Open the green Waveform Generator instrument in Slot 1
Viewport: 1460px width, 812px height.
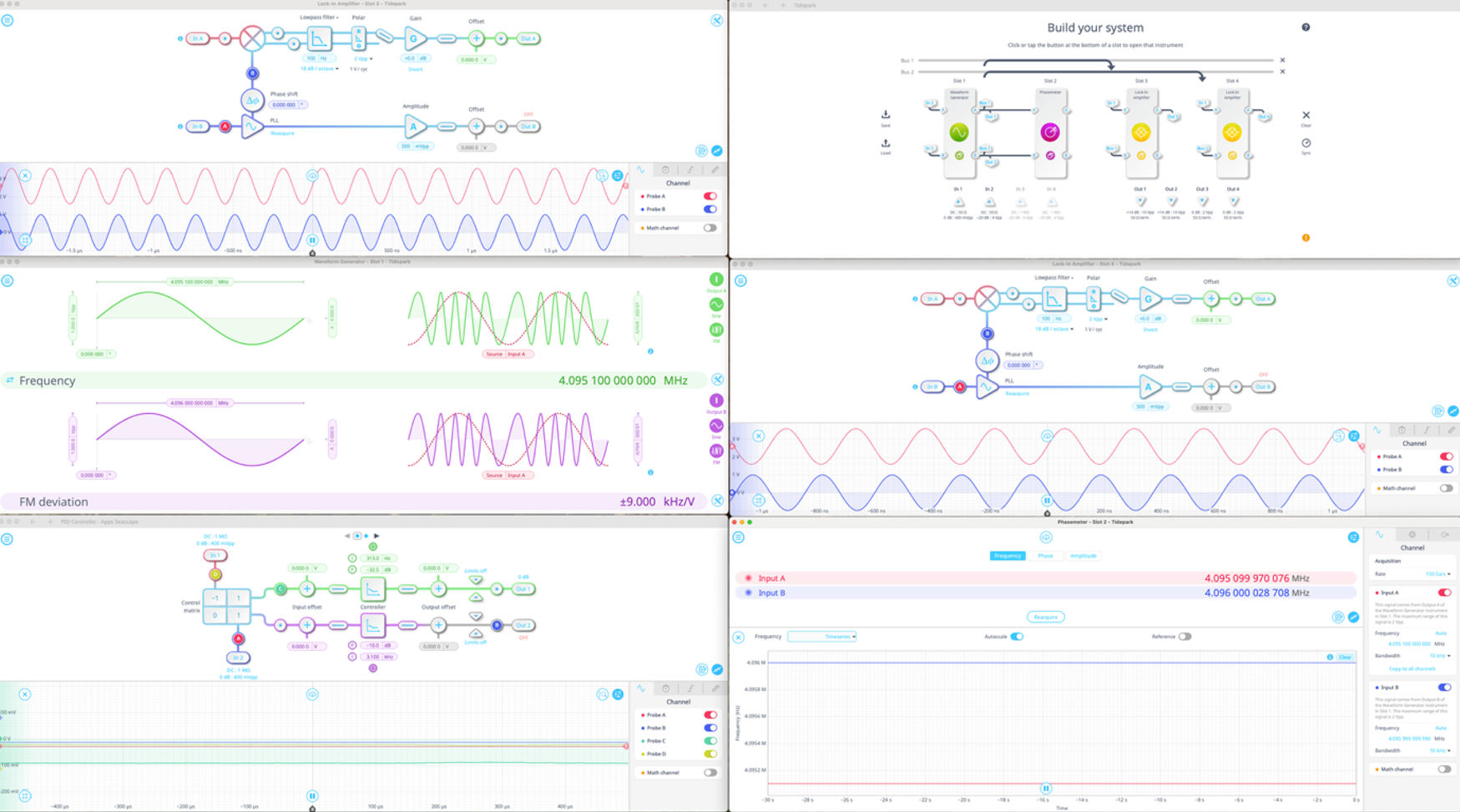(x=959, y=132)
